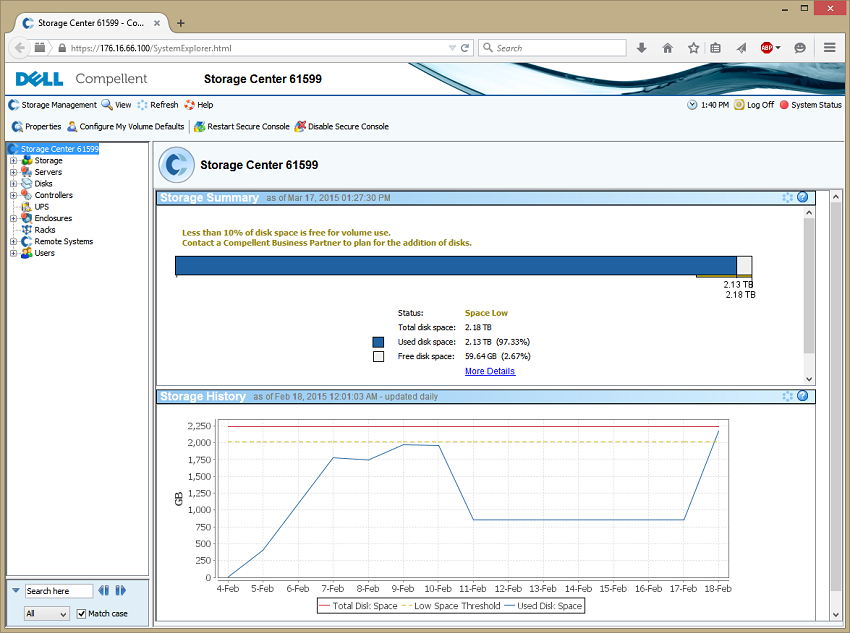The height and width of the screenshot is (633, 850).
Task: Click the white Free disk space swatch
Action: 378,356
